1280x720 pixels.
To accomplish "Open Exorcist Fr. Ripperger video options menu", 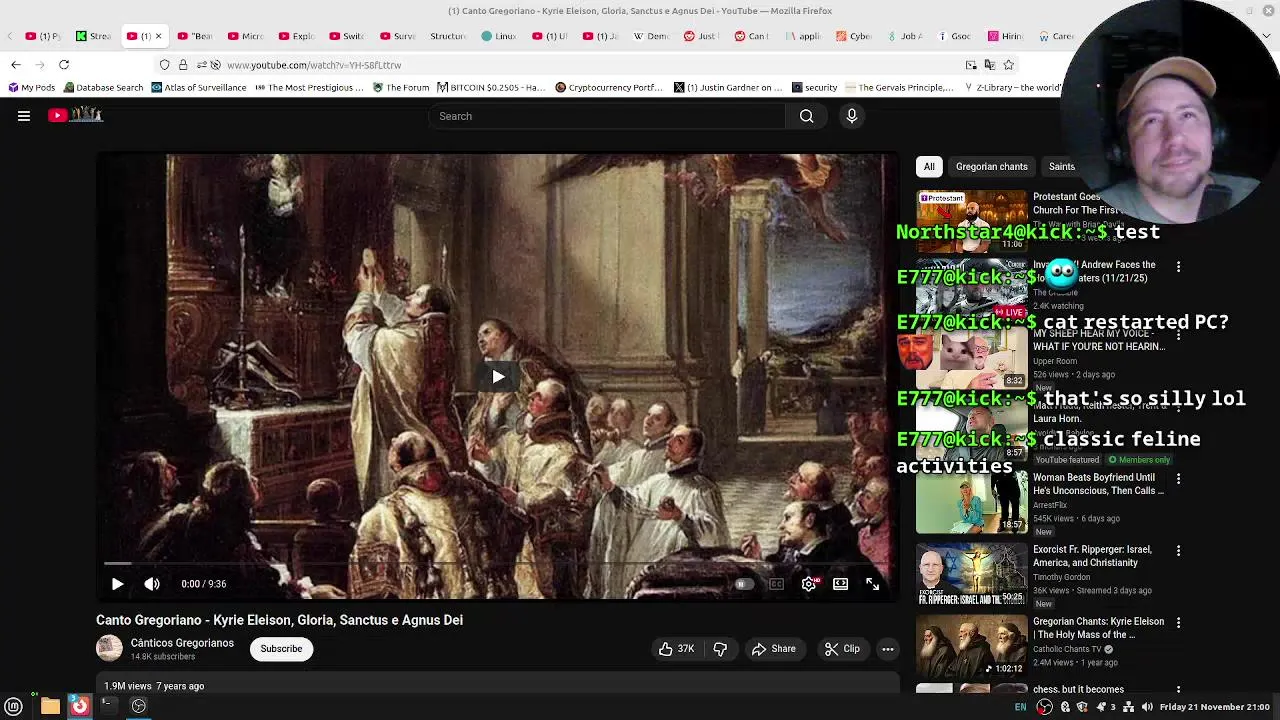I will click(1178, 551).
